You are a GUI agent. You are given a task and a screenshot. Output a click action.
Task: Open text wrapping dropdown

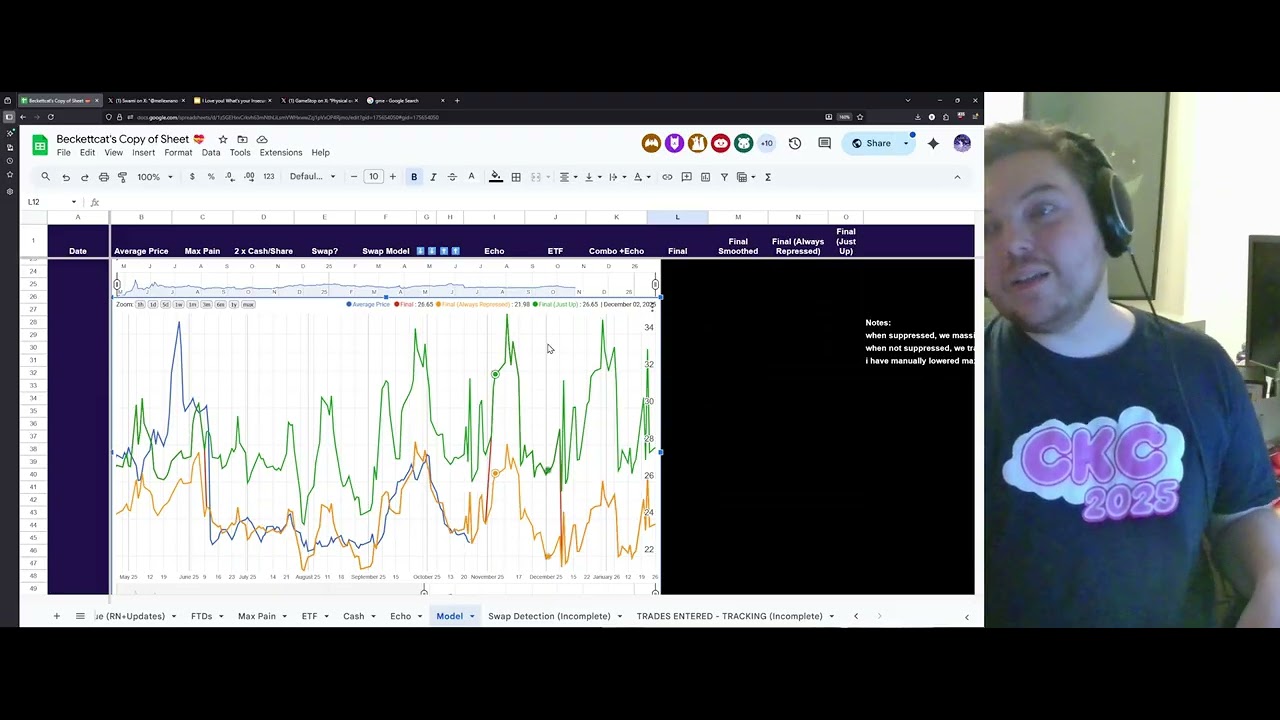[x=616, y=177]
